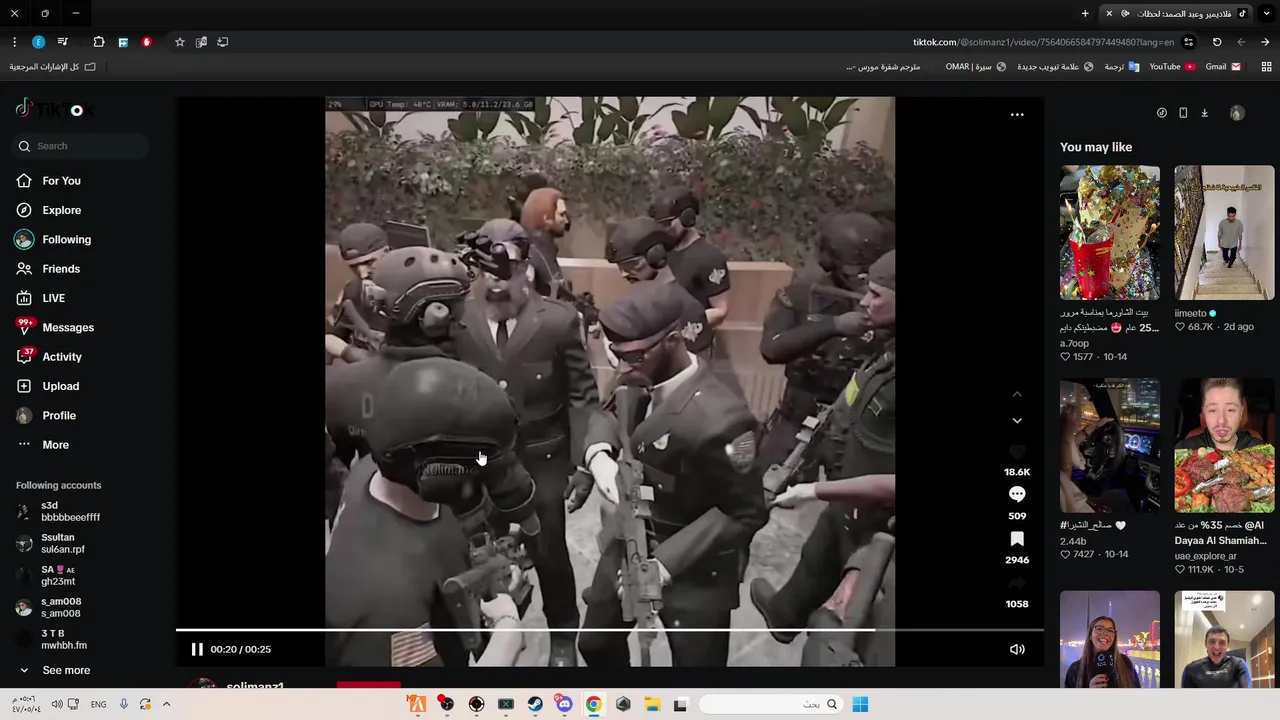Go to the next video arrow
Viewport: 1280px width, 720px height.
tap(1017, 421)
